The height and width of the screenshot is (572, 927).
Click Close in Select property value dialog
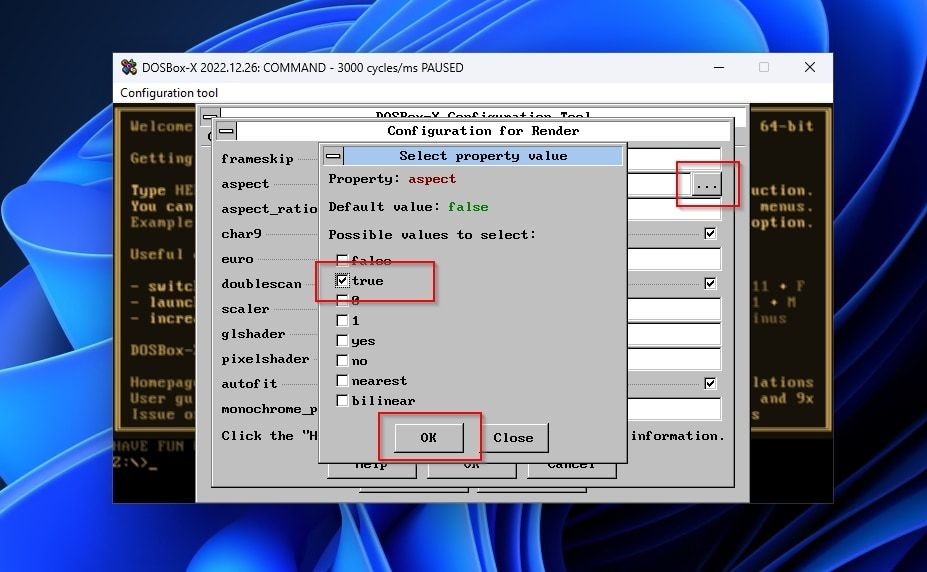coord(513,438)
